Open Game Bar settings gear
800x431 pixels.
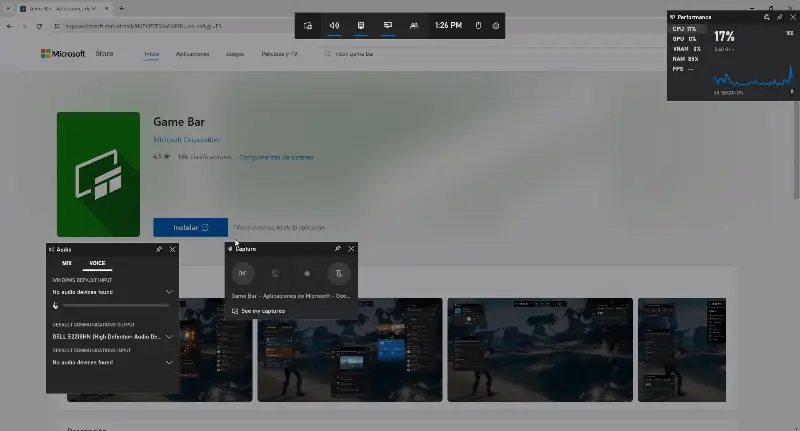[x=495, y=26]
